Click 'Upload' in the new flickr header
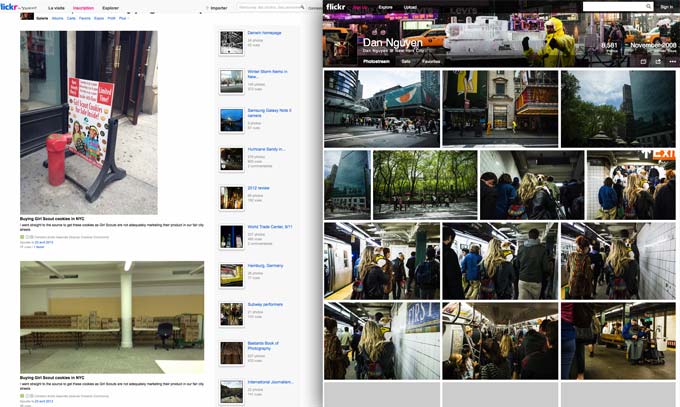 click(410, 7)
